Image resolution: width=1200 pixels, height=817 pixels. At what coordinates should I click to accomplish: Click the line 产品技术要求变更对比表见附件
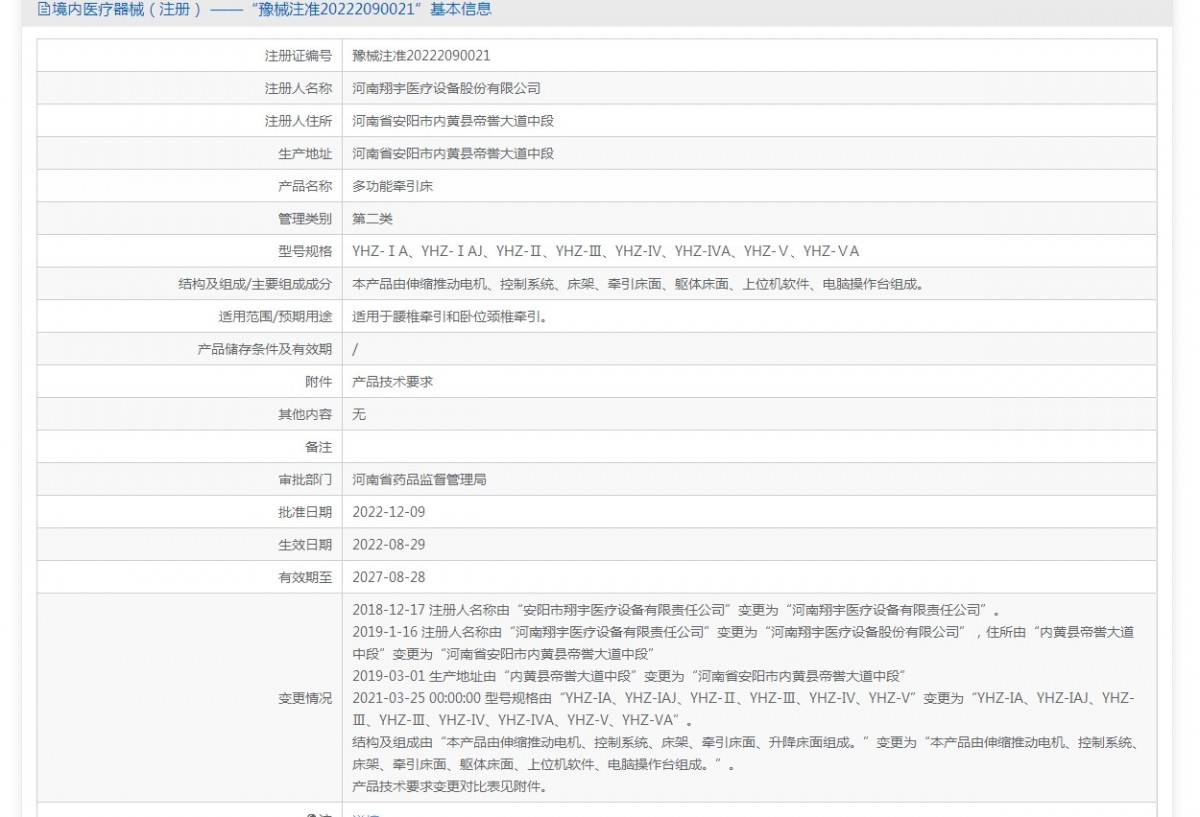pos(449,787)
